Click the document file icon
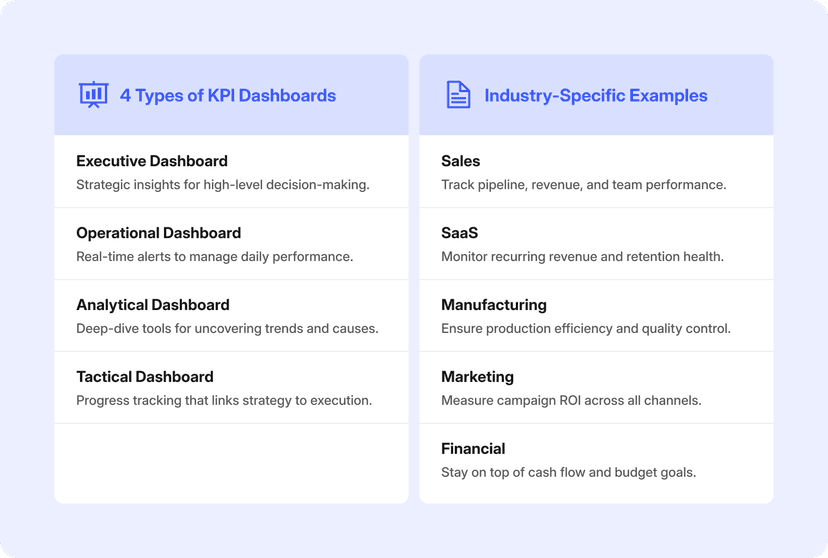Screen dimensions: 828x558 point(458,95)
